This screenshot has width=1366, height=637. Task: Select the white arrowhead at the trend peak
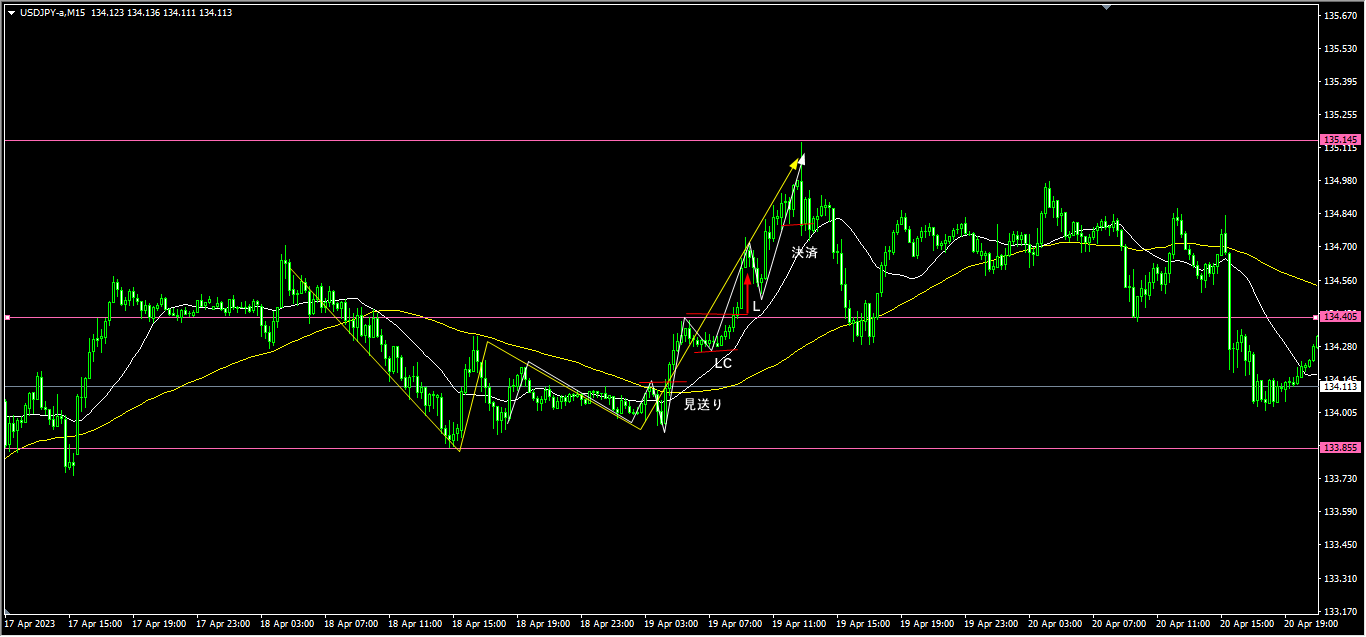pyautogui.click(x=802, y=159)
